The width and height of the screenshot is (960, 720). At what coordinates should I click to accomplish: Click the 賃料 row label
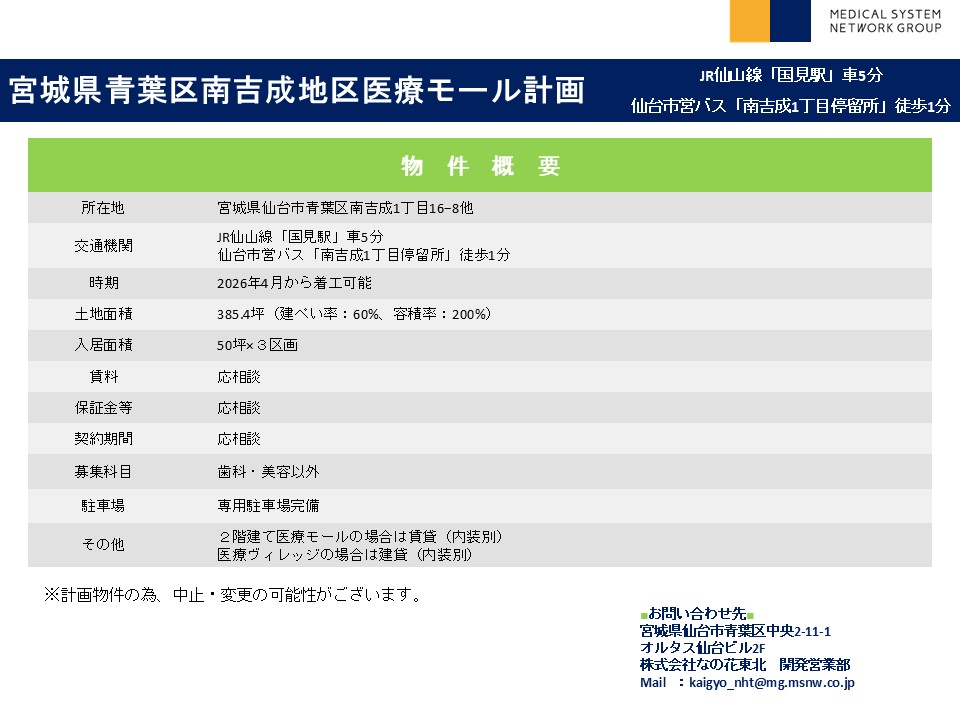[103, 377]
